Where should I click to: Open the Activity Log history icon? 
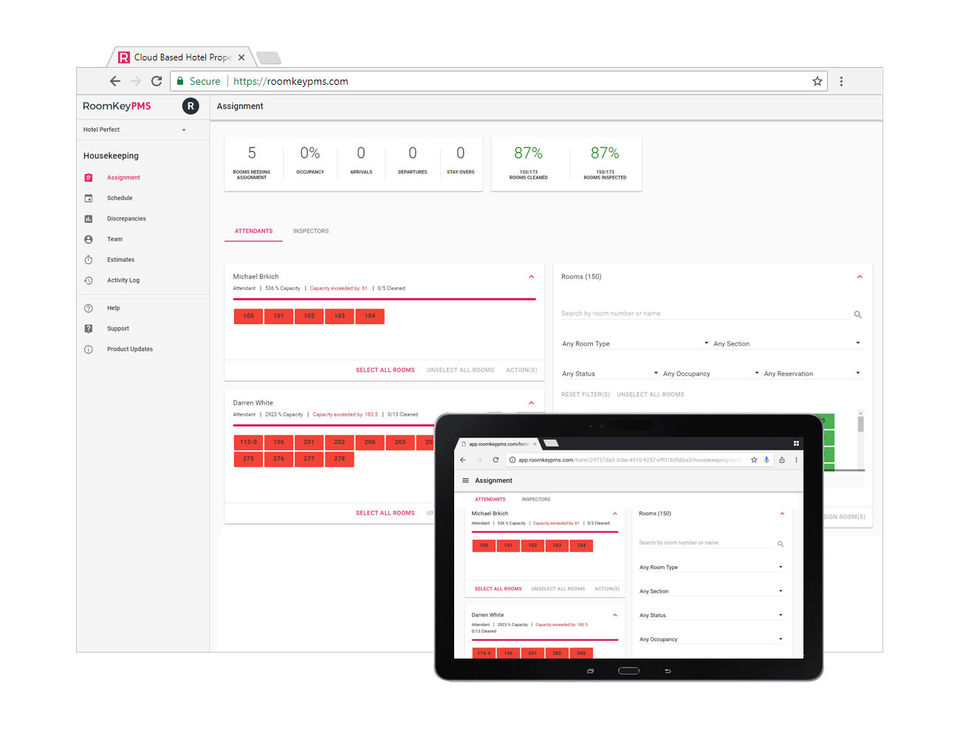pyautogui.click(x=89, y=280)
